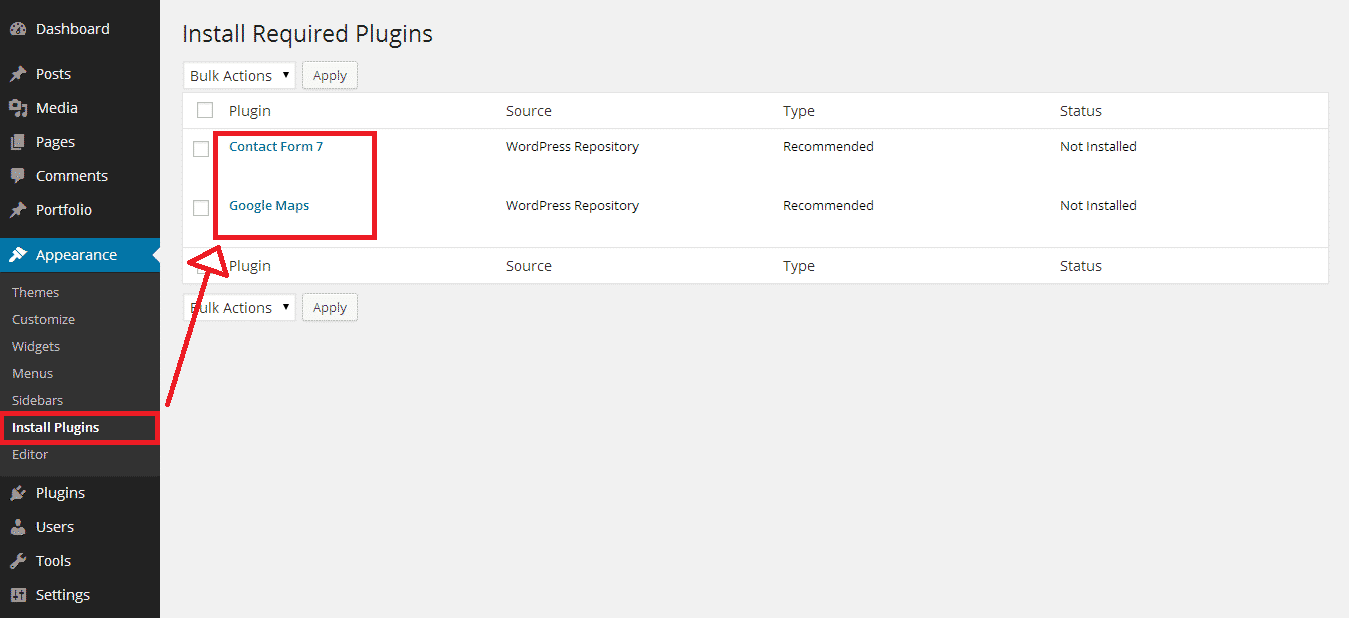1349x618 pixels.
Task: Open the top Bulk Actions dropdown
Action: point(239,75)
